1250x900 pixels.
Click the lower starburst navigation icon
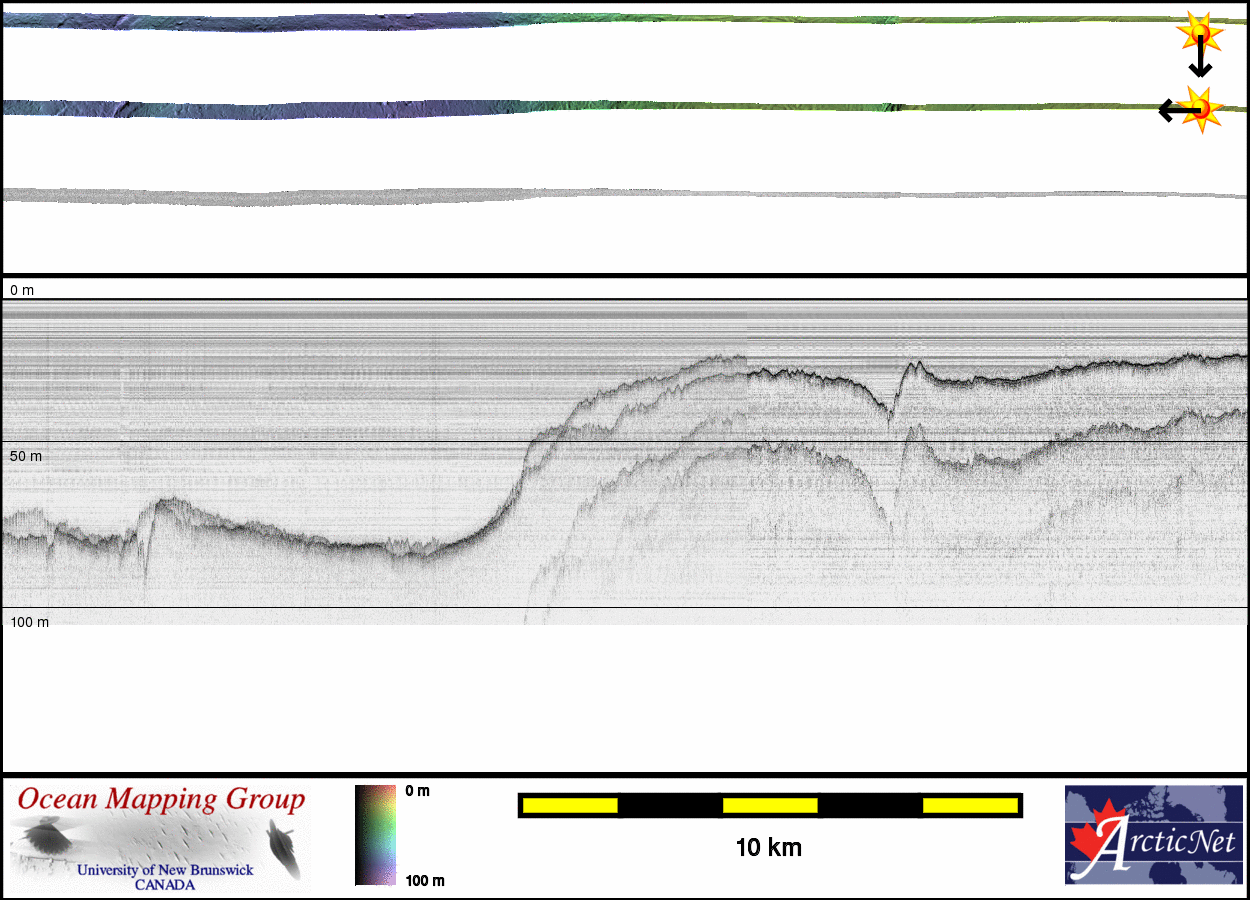click(1198, 107)
